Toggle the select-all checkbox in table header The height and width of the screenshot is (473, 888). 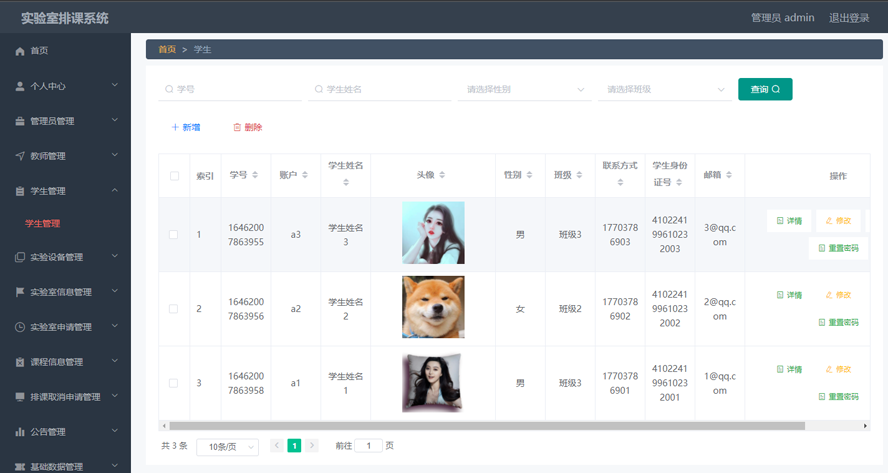(174, 176)
